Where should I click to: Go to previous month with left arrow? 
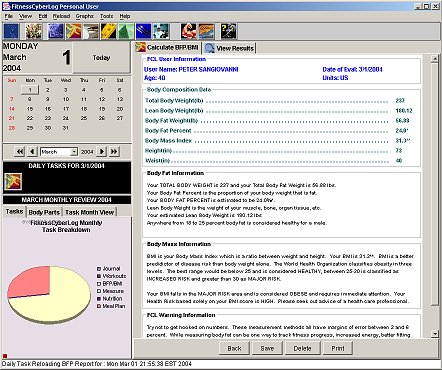[32, 152]
